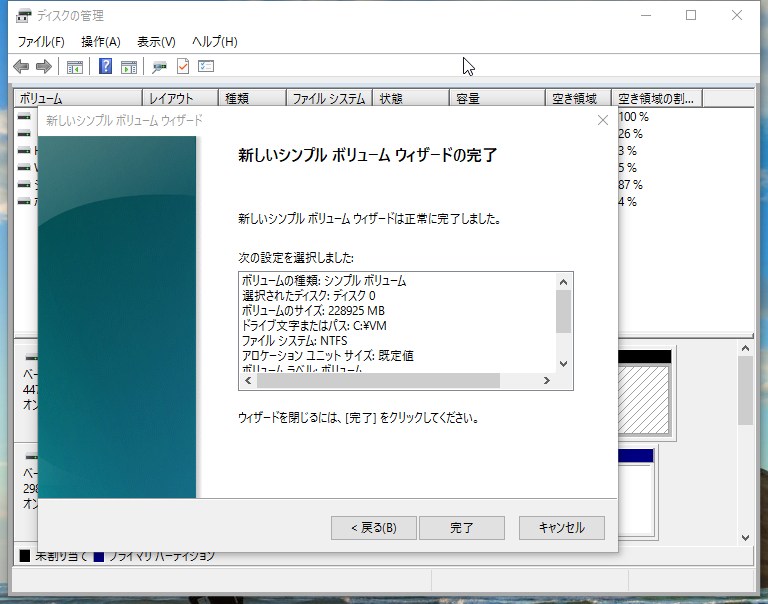Toggle the action pane toolbar icon

pos(129,67)
